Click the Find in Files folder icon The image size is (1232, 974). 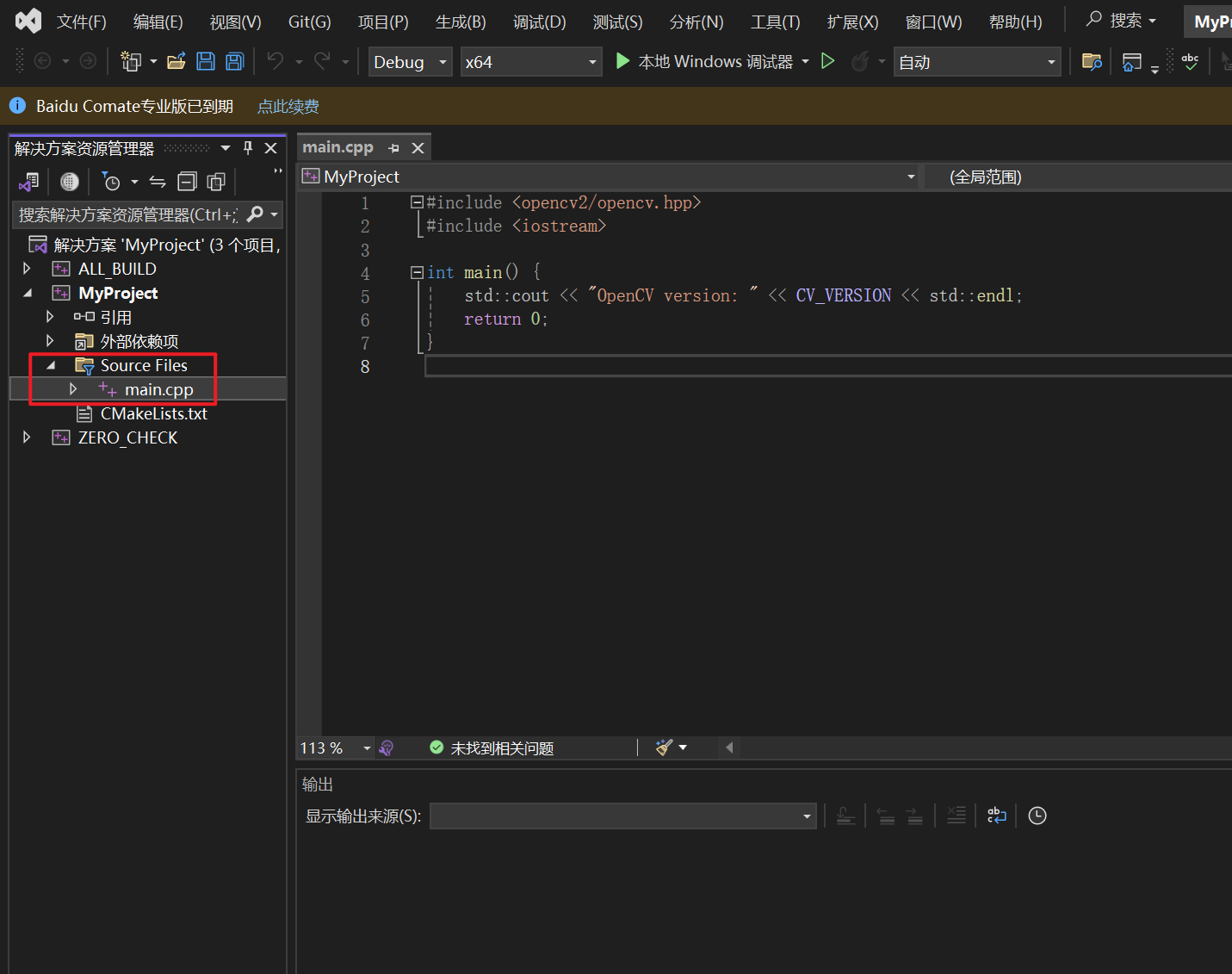pos(1092,61)
